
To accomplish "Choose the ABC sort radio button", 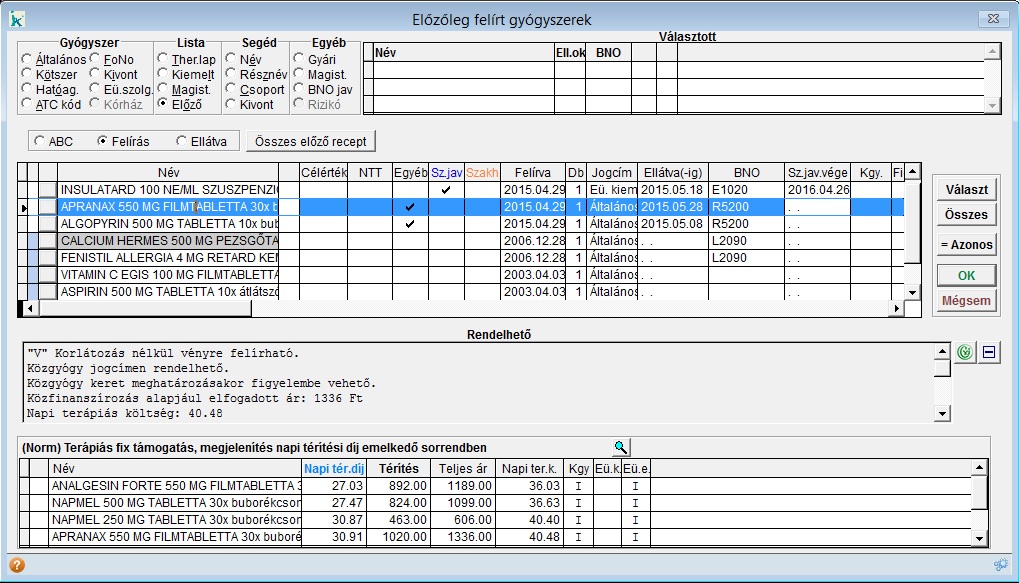I will click(x=40, y=141).
